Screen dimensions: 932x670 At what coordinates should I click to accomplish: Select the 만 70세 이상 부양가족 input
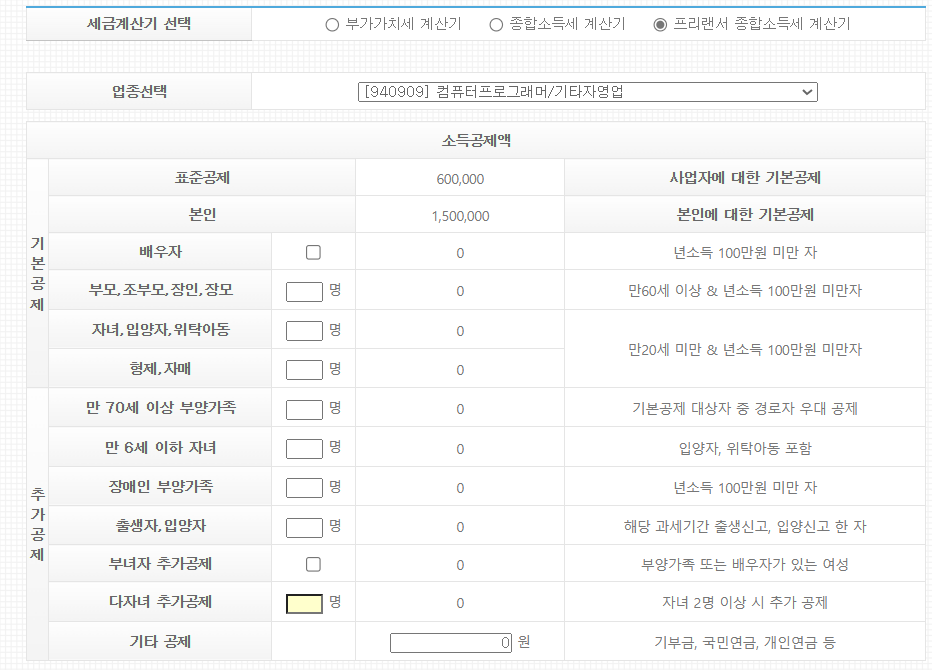[304, 410]
